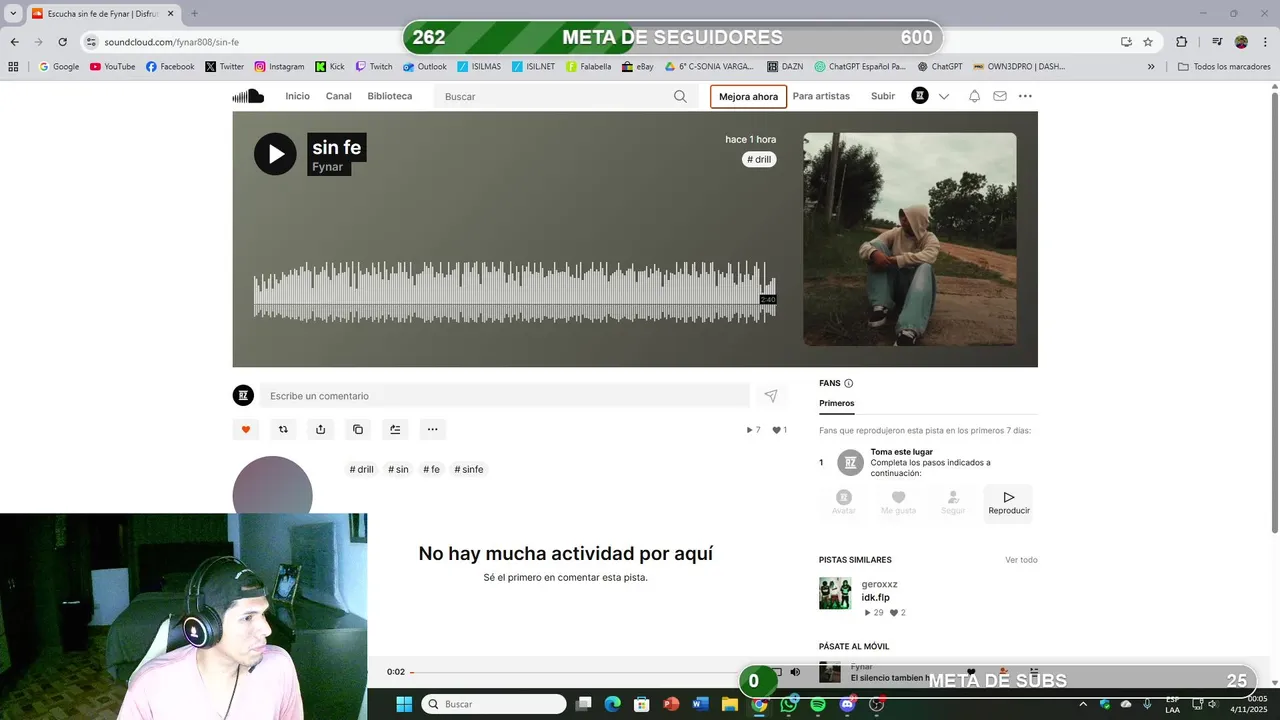Viewport: 1280px width, 720px height.
Task: Click the Avatar step
Action: click(x=844, y=503)
